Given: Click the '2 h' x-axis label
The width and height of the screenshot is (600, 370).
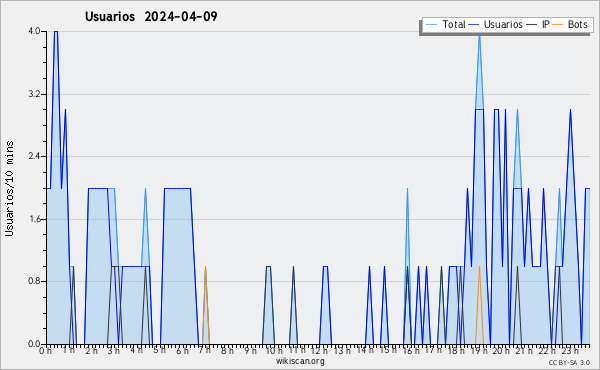Looking at the screenshot, I should click(x=91, y=351).
